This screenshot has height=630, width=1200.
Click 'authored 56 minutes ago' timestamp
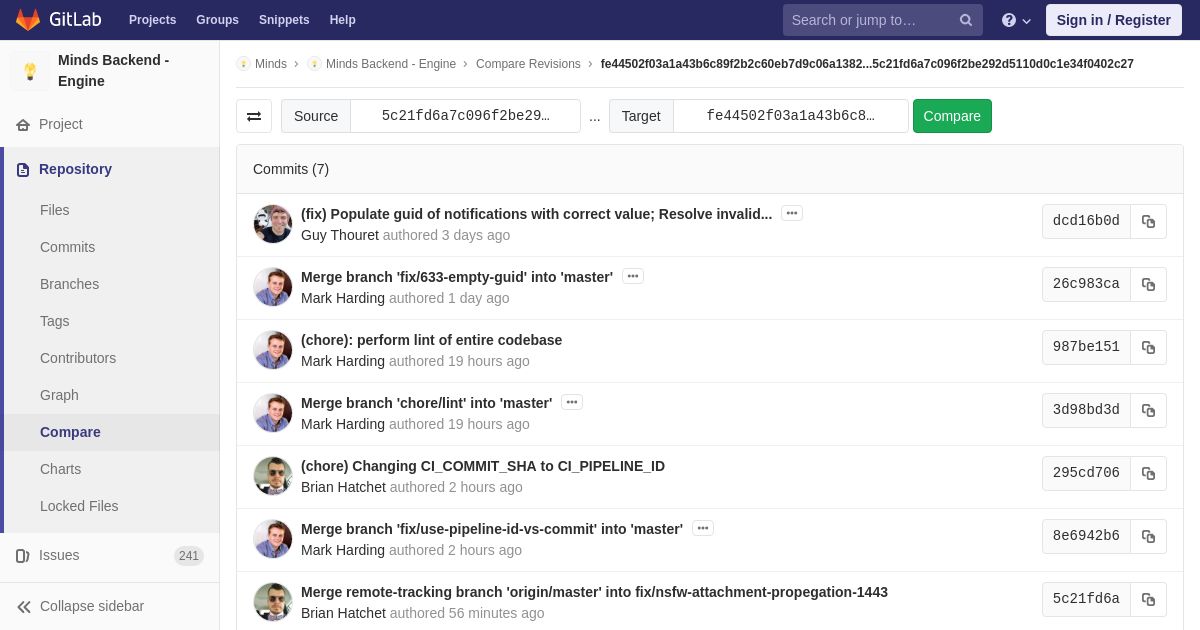coord(467,613)
